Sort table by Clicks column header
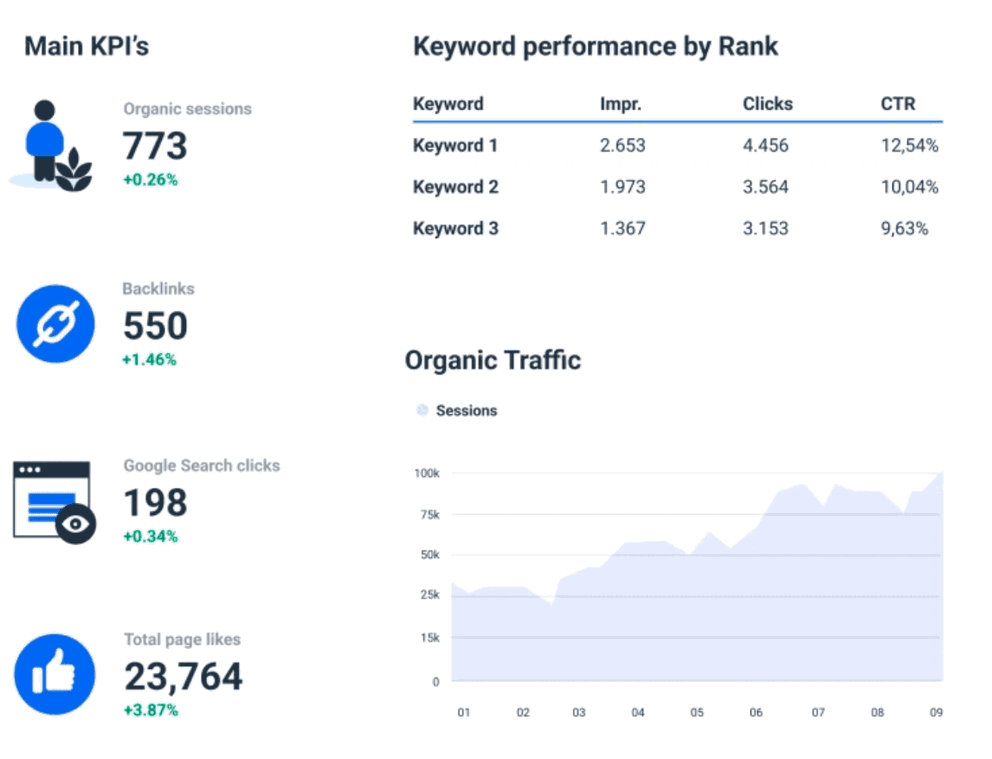The height and width of the screenshot is (759, 992). tap(767, 104)
